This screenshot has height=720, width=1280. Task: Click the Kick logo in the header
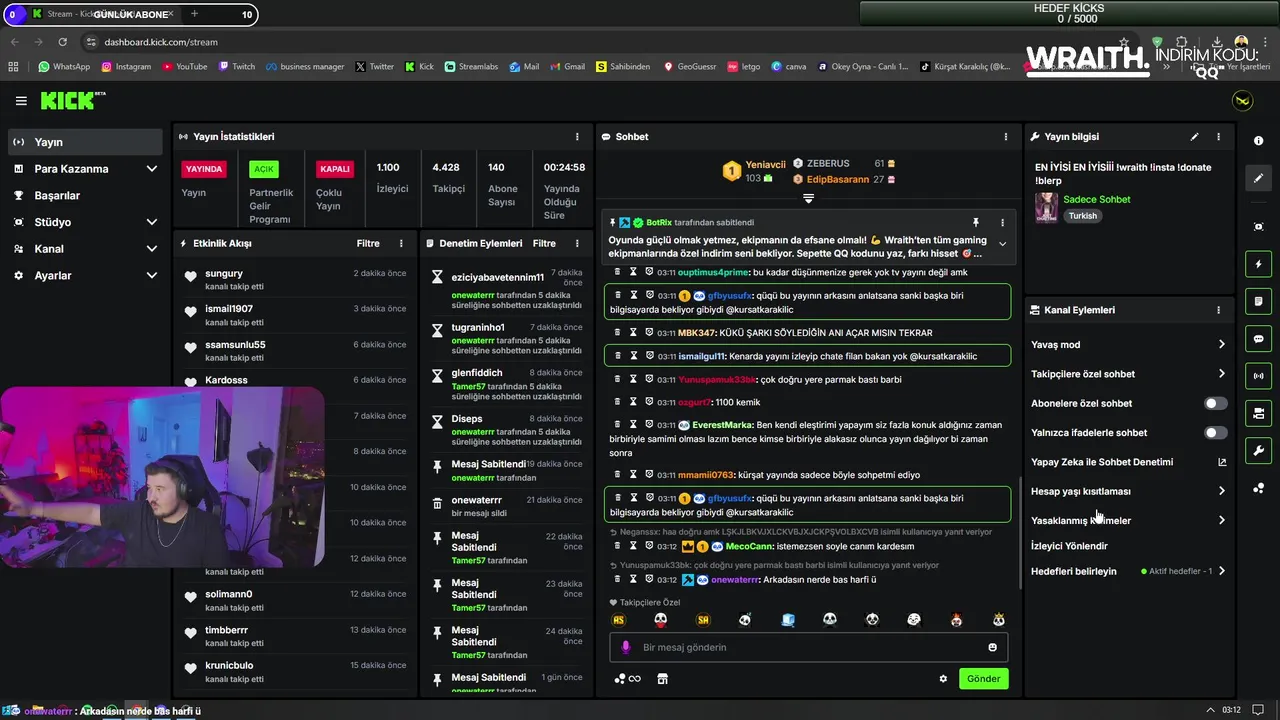(72, 100)
